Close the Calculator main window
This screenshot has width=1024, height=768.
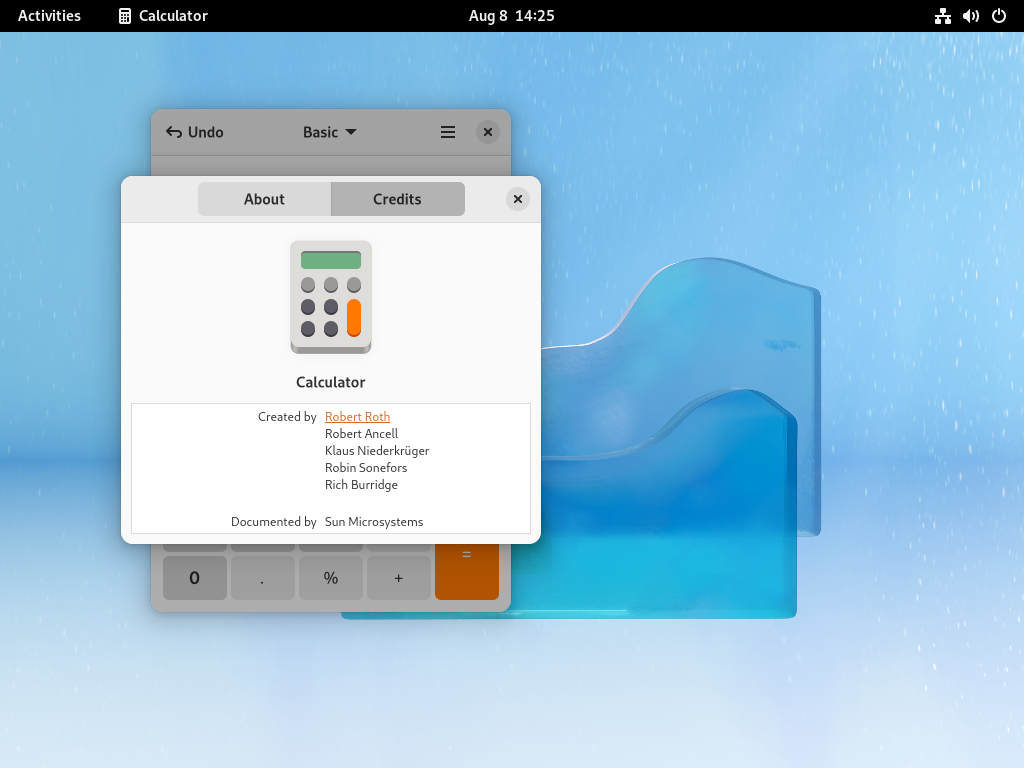coord(488,132)
